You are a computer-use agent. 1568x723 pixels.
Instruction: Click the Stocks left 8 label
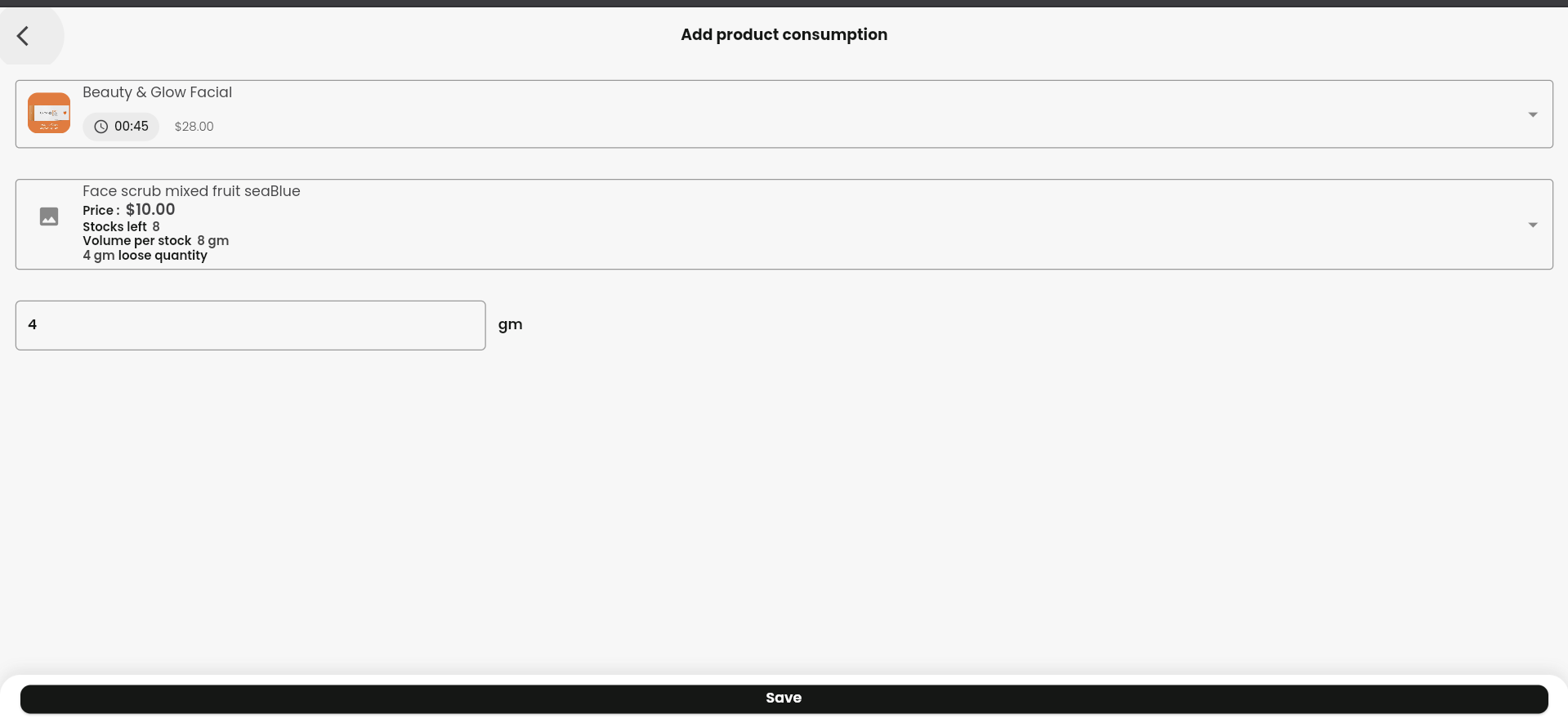[x=121, y=227]
